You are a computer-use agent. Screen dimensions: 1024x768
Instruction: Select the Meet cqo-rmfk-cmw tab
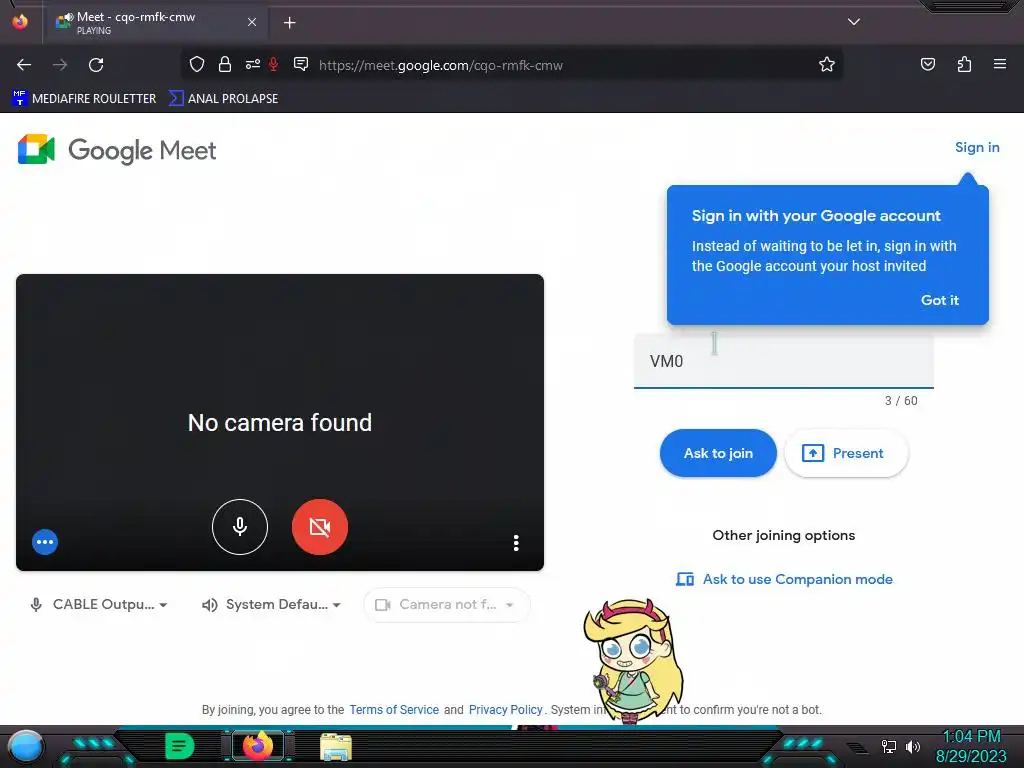click(155, 22)
